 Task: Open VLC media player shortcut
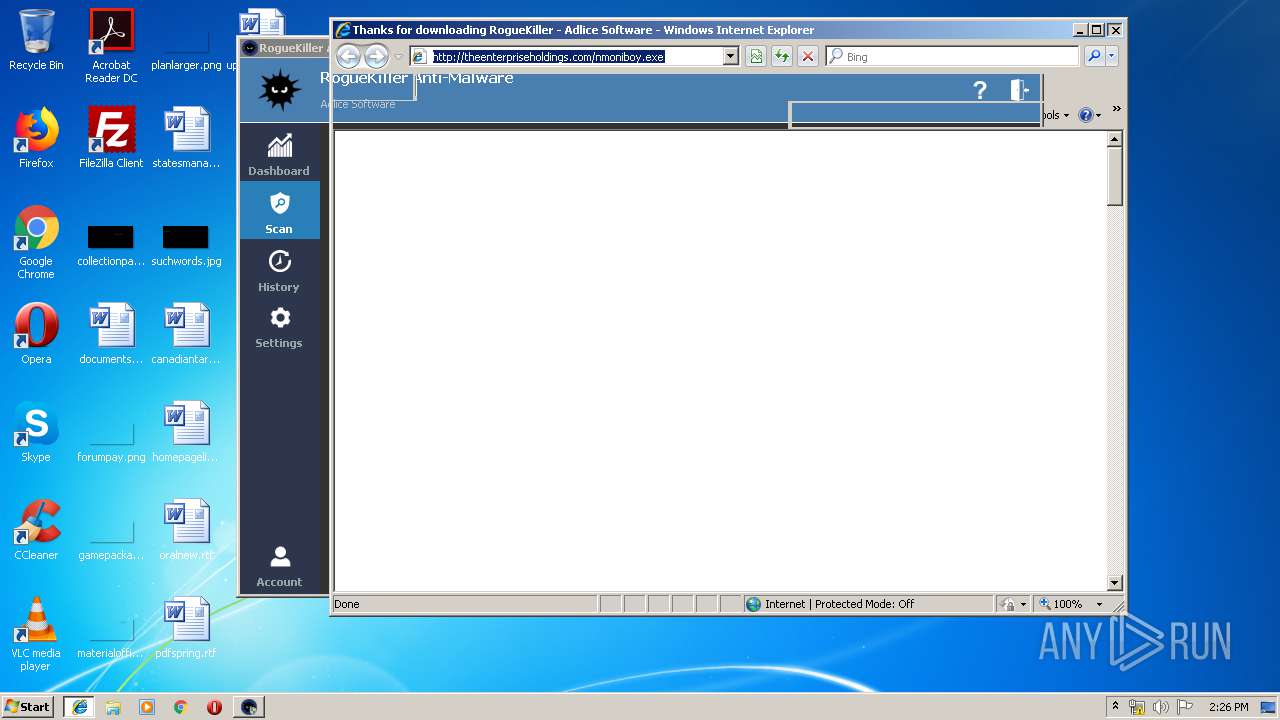click(x=36, y=634)
